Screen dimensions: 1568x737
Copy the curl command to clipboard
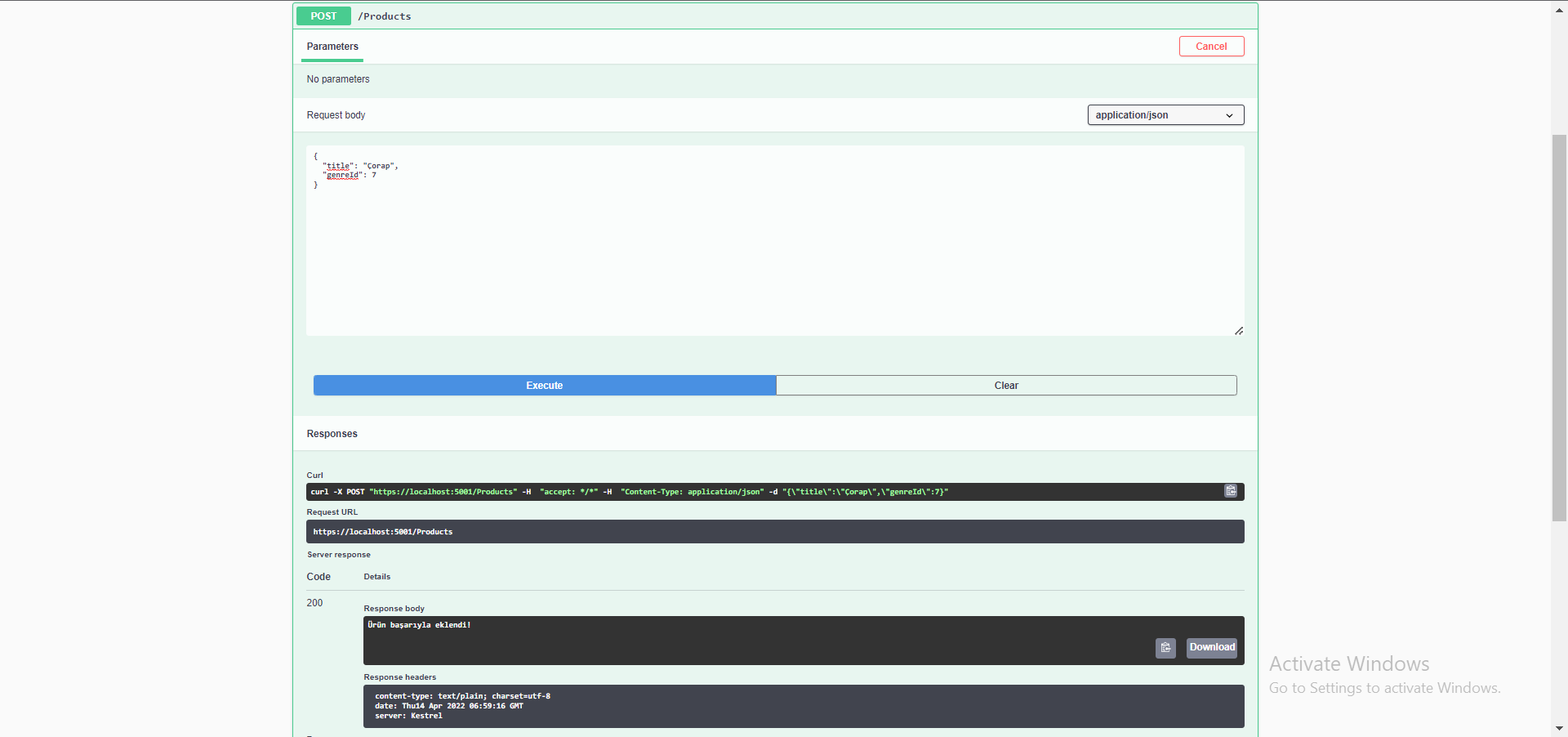tap(1231, 491)
